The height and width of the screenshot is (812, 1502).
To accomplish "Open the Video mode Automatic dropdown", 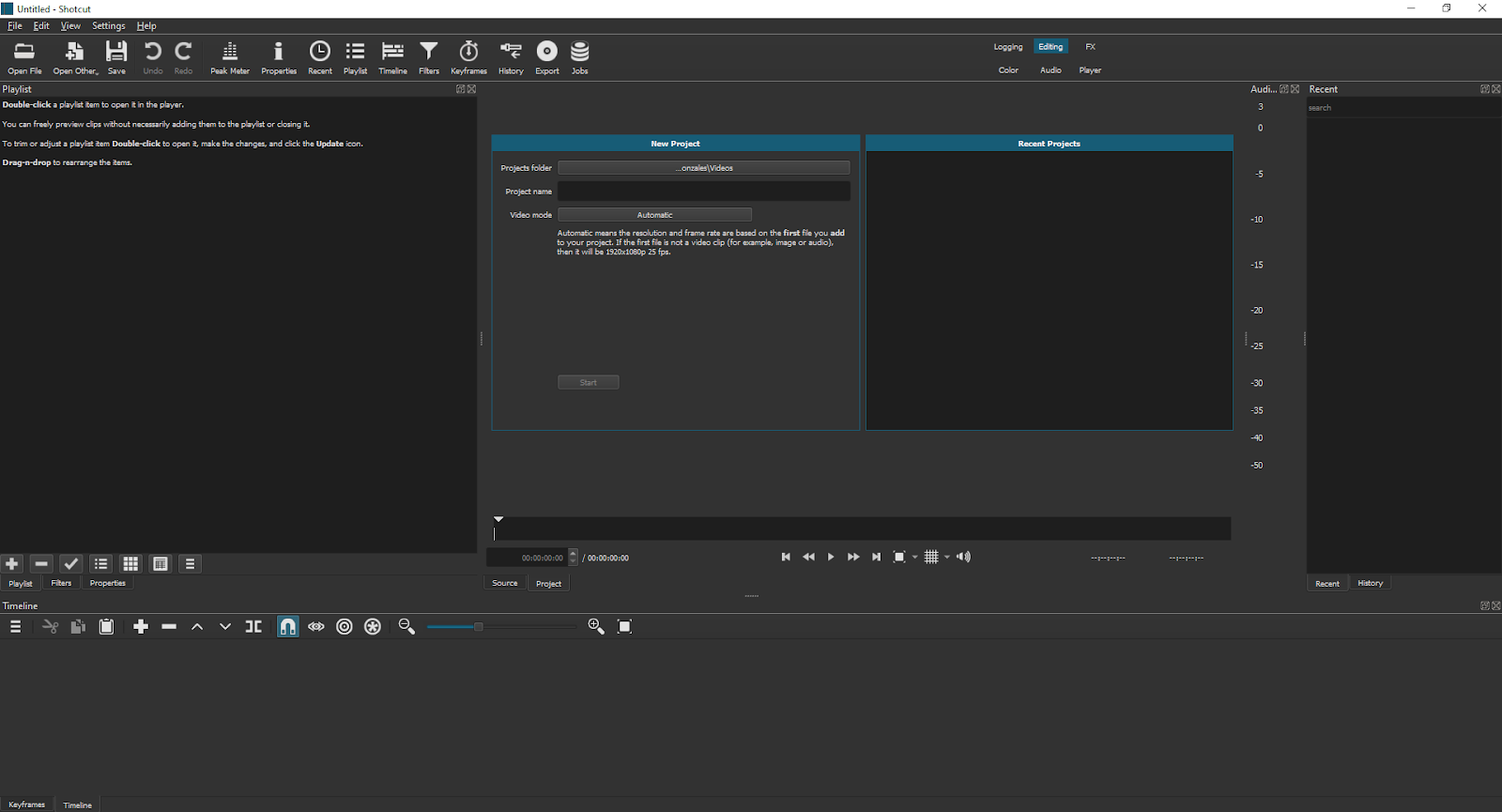I will [655, 215].
